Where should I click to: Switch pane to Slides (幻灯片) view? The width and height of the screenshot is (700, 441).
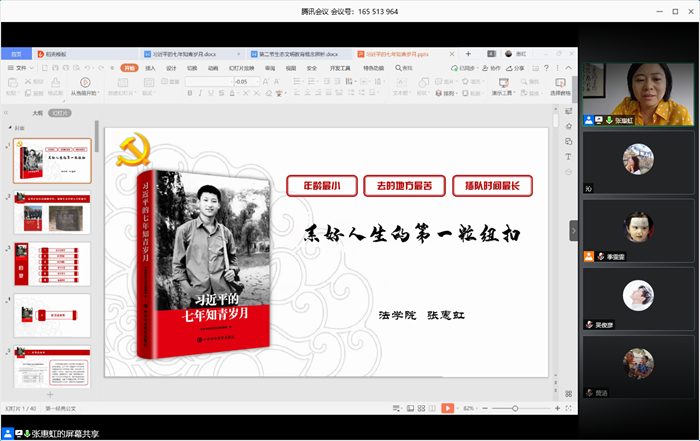pyautogui.click(x=60, y=113)
